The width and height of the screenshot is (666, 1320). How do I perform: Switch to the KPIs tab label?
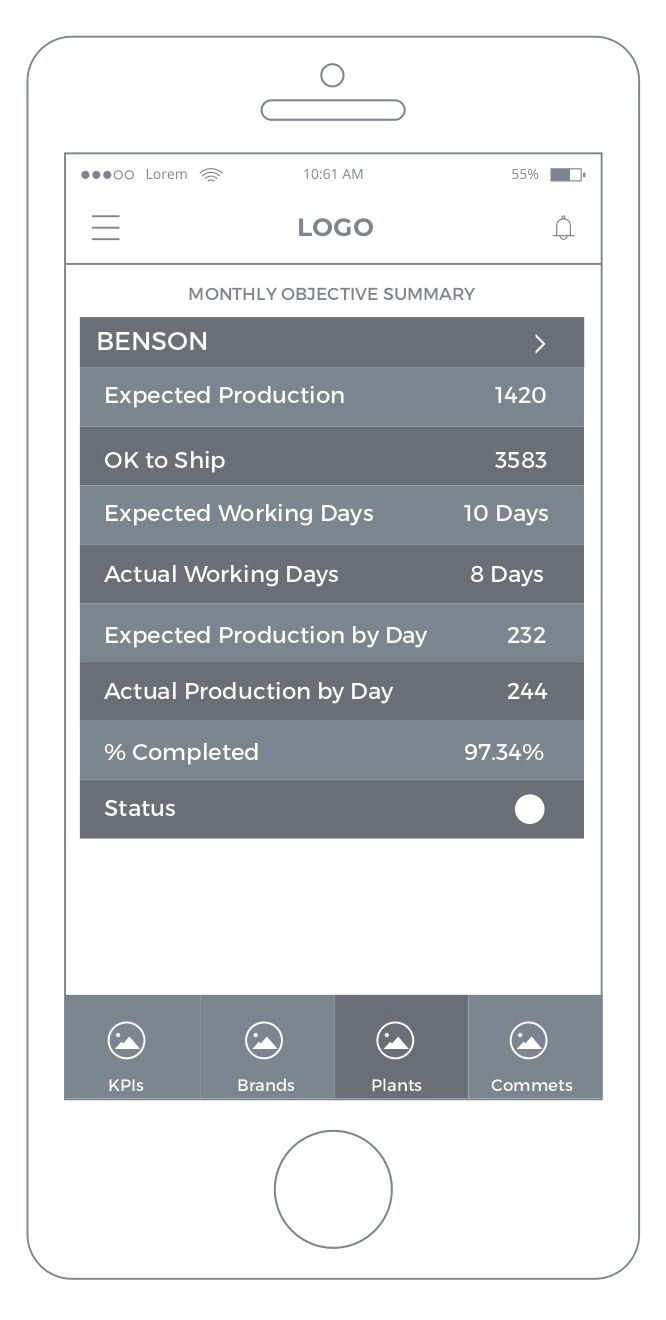pyautogui.click(x=126, y=1085)
